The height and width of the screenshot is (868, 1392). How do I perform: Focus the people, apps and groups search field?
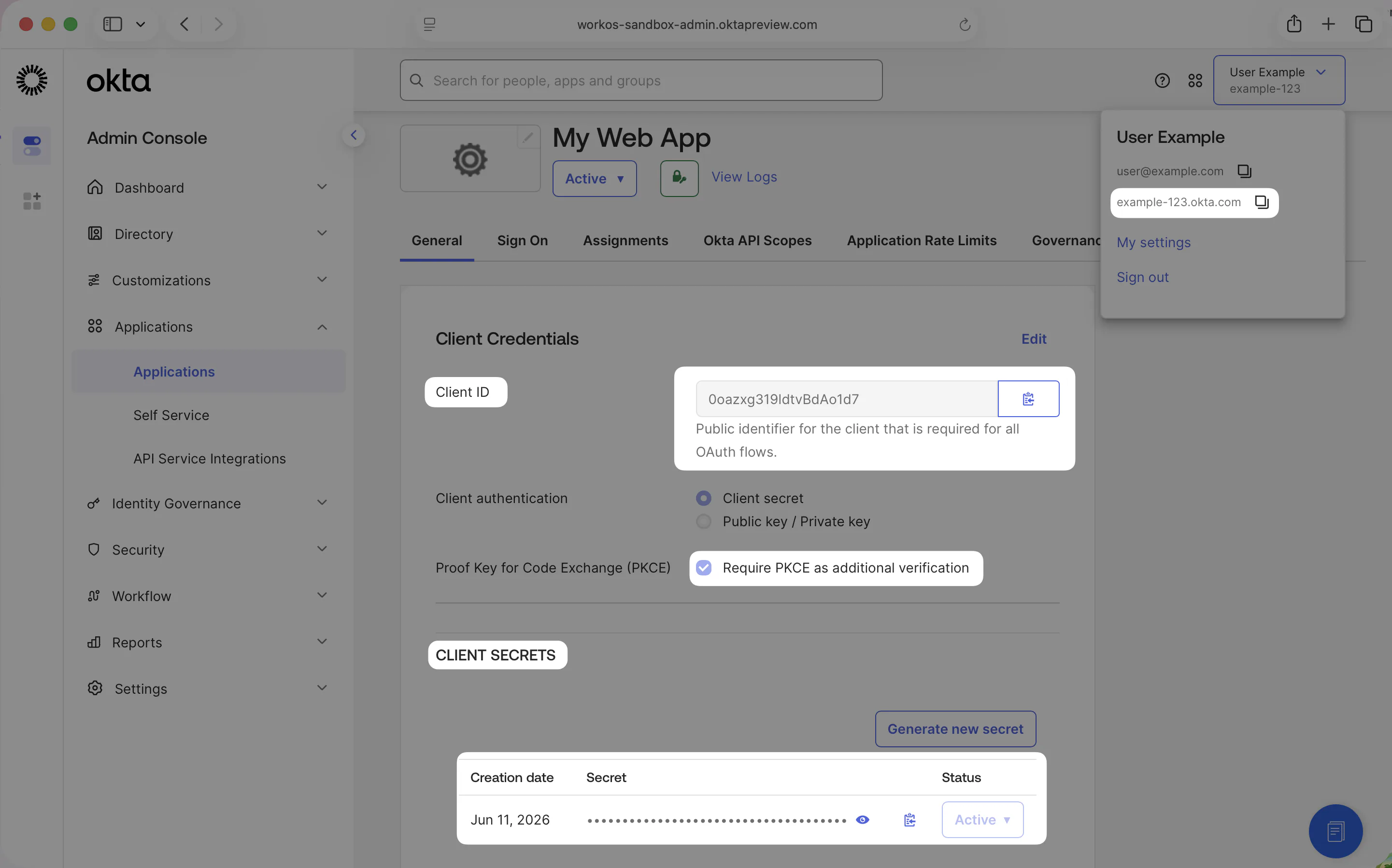[641, 80]
